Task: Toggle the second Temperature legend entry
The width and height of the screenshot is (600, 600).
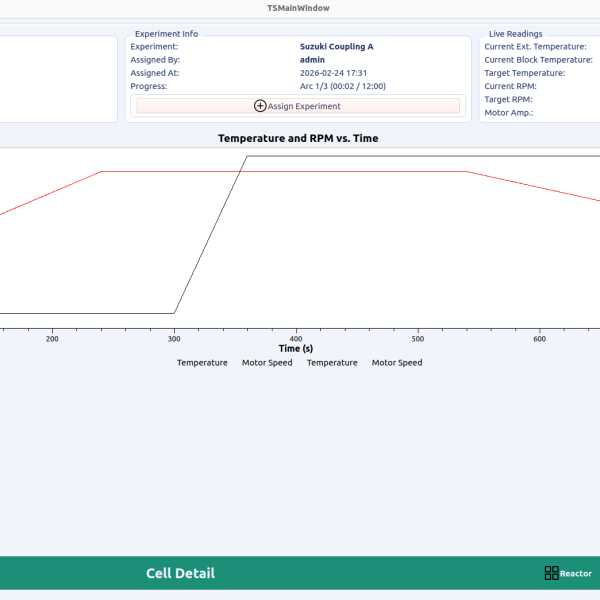Action: point(332,363)
